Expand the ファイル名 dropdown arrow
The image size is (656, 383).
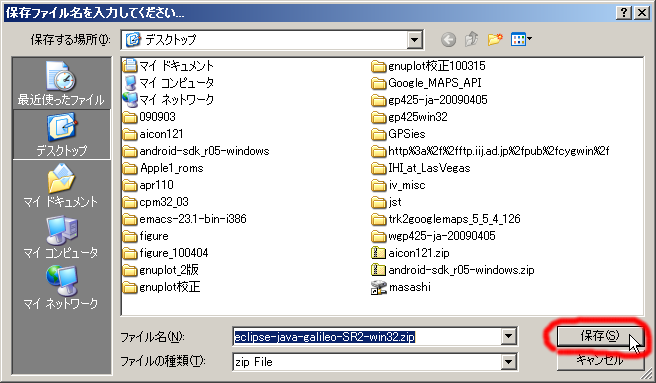coord(508,336)
